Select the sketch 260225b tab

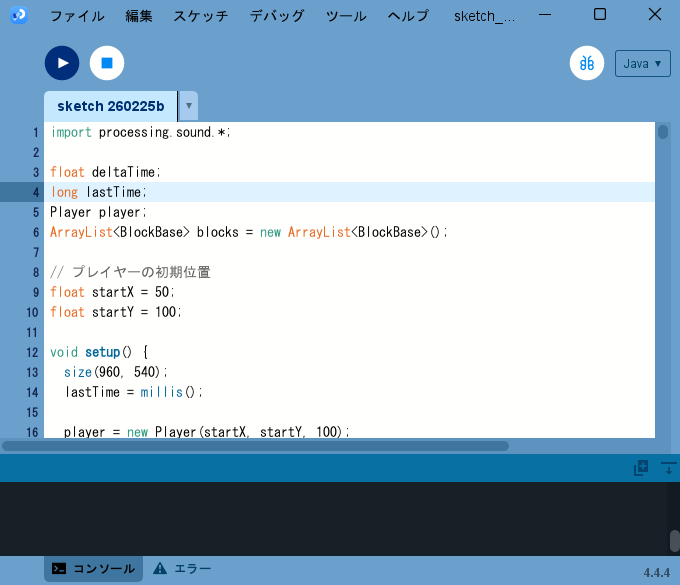(110, 106)
